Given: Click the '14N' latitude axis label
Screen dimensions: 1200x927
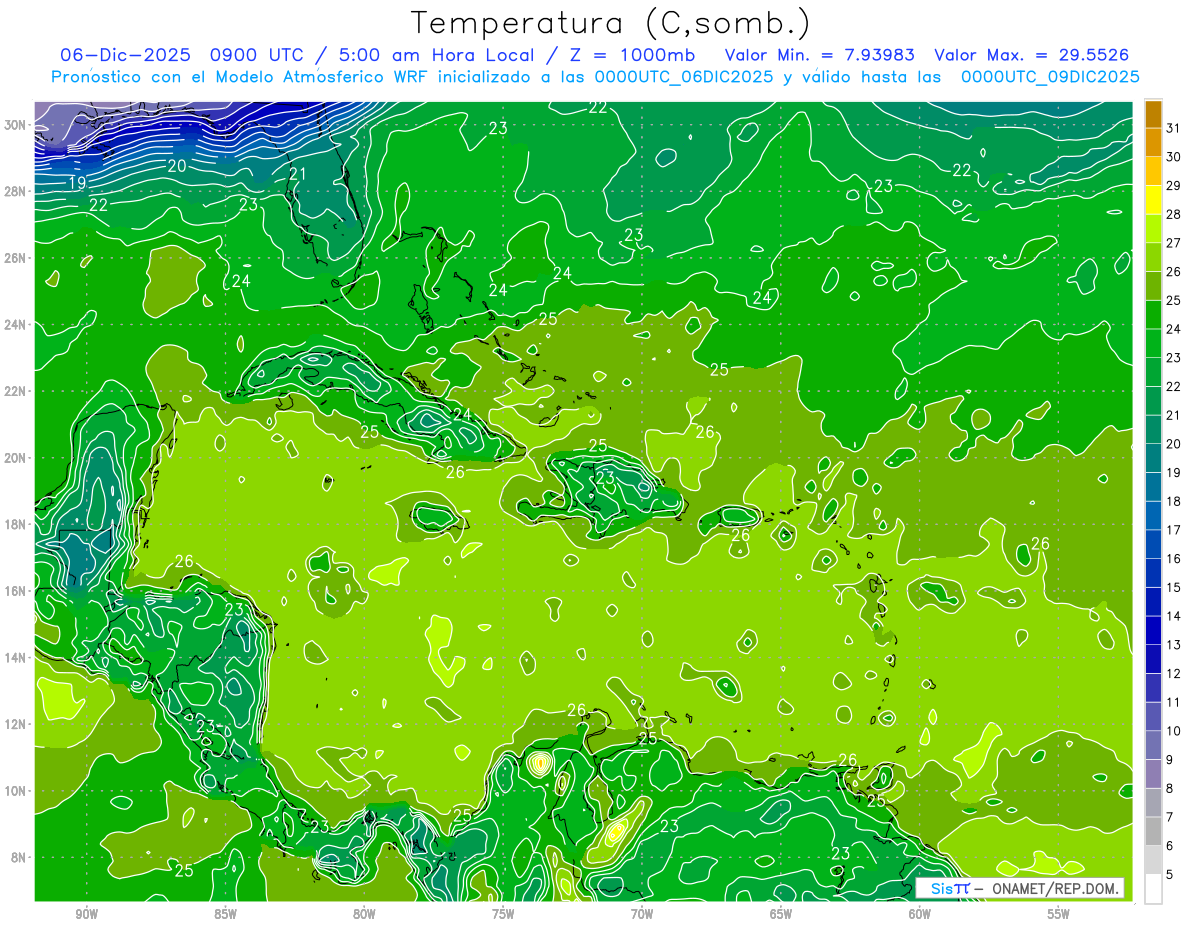Looking at the screenshot, I should pos(15,657).
